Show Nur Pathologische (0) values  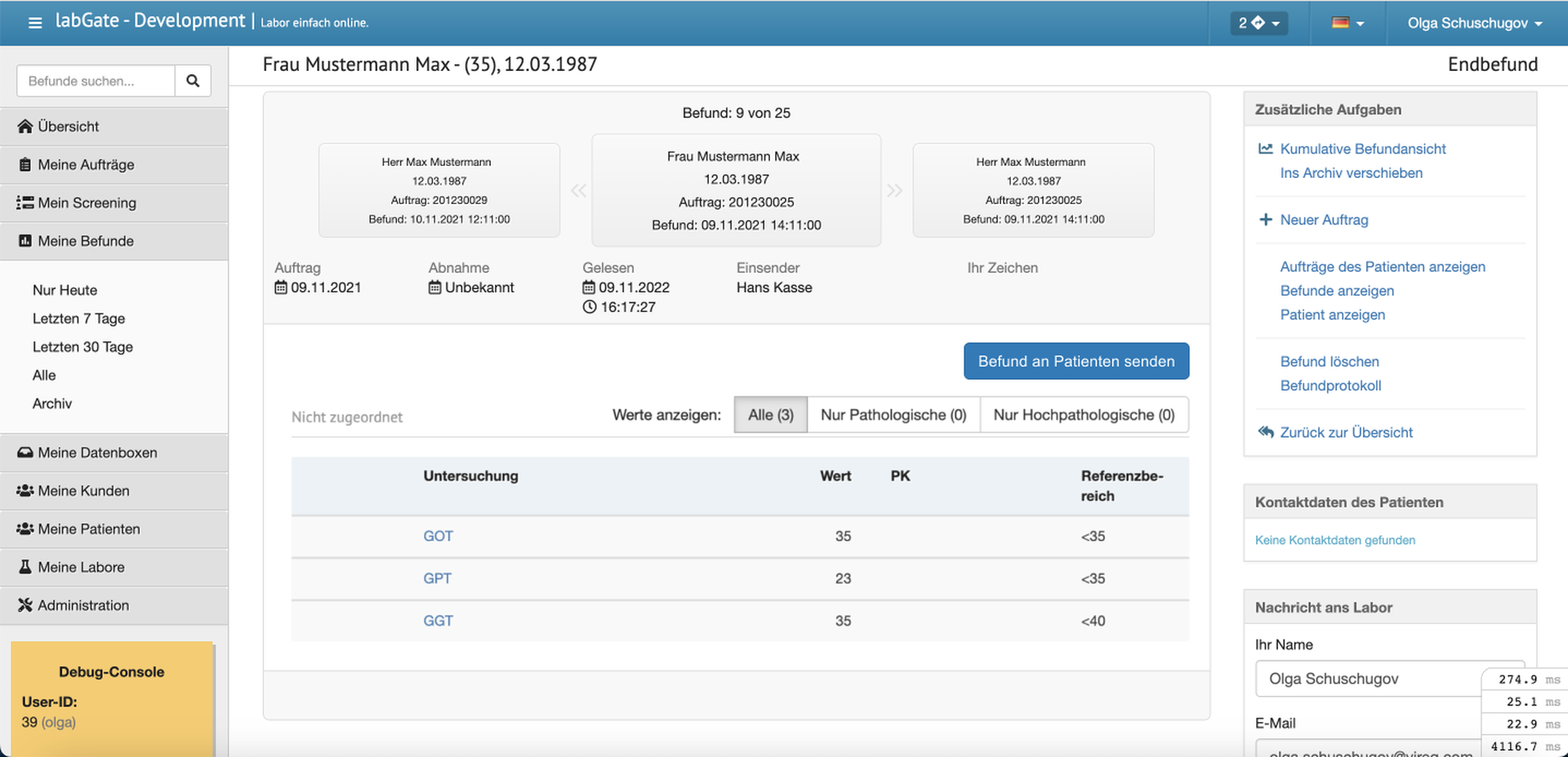click(893, 415)
